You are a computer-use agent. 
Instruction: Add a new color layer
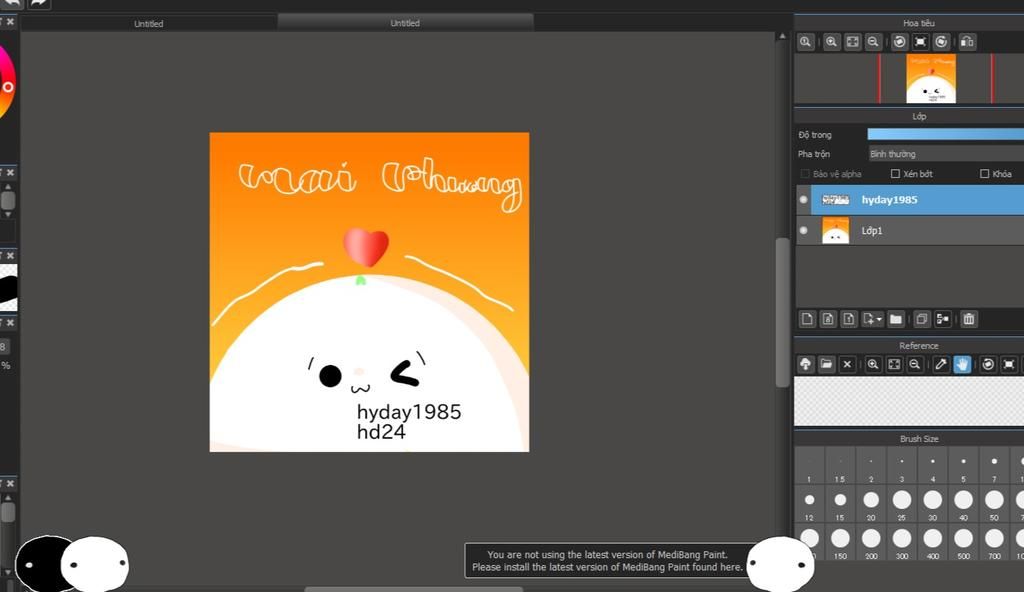[807, 319]
